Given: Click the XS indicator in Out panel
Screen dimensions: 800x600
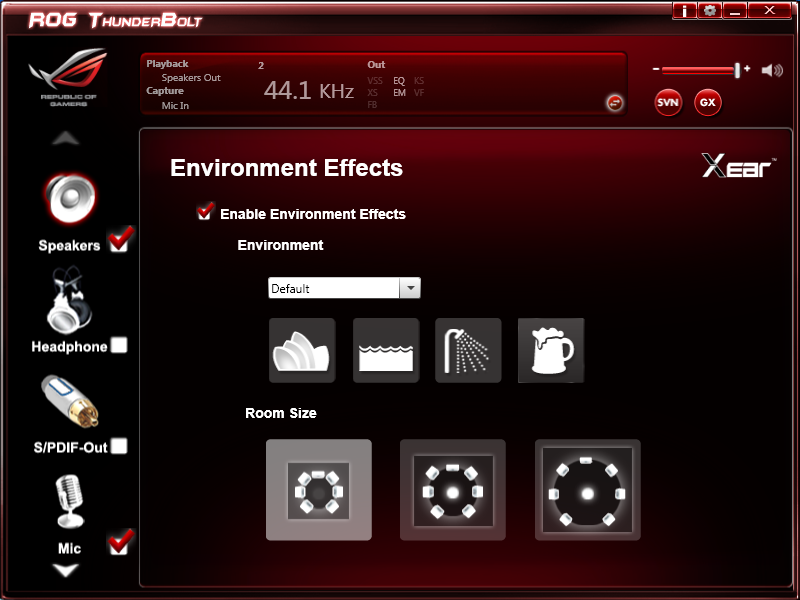Looking at the screenshot, I should point(372,93).
